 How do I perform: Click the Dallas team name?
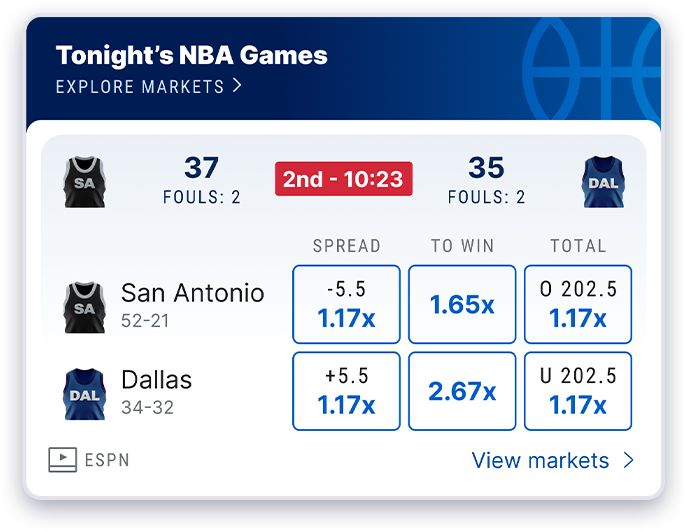click(156, 379)
